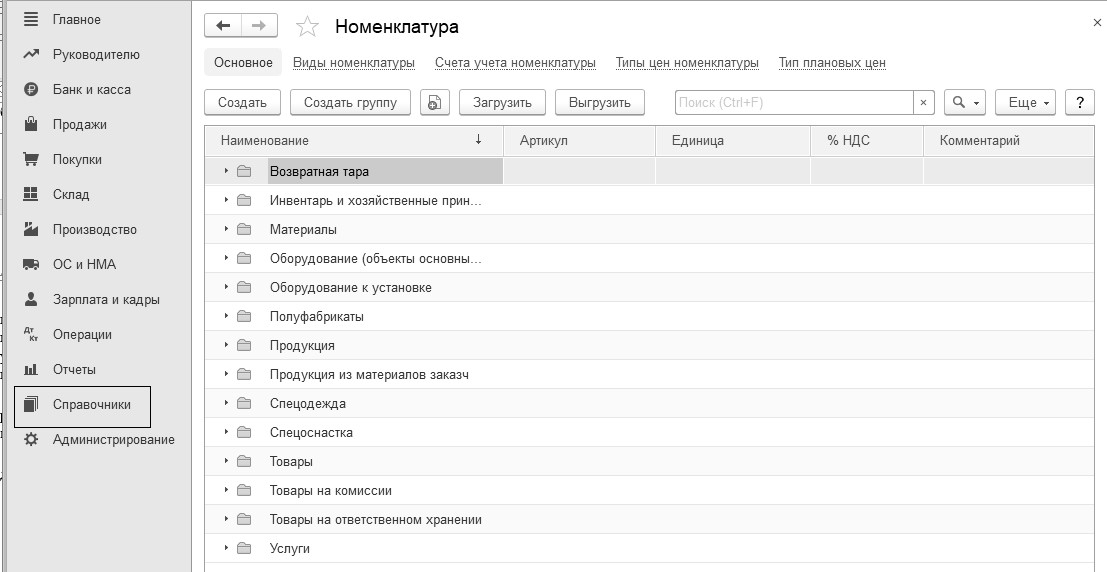Switch to Виды номенклатуры tab

click(353, 63)
